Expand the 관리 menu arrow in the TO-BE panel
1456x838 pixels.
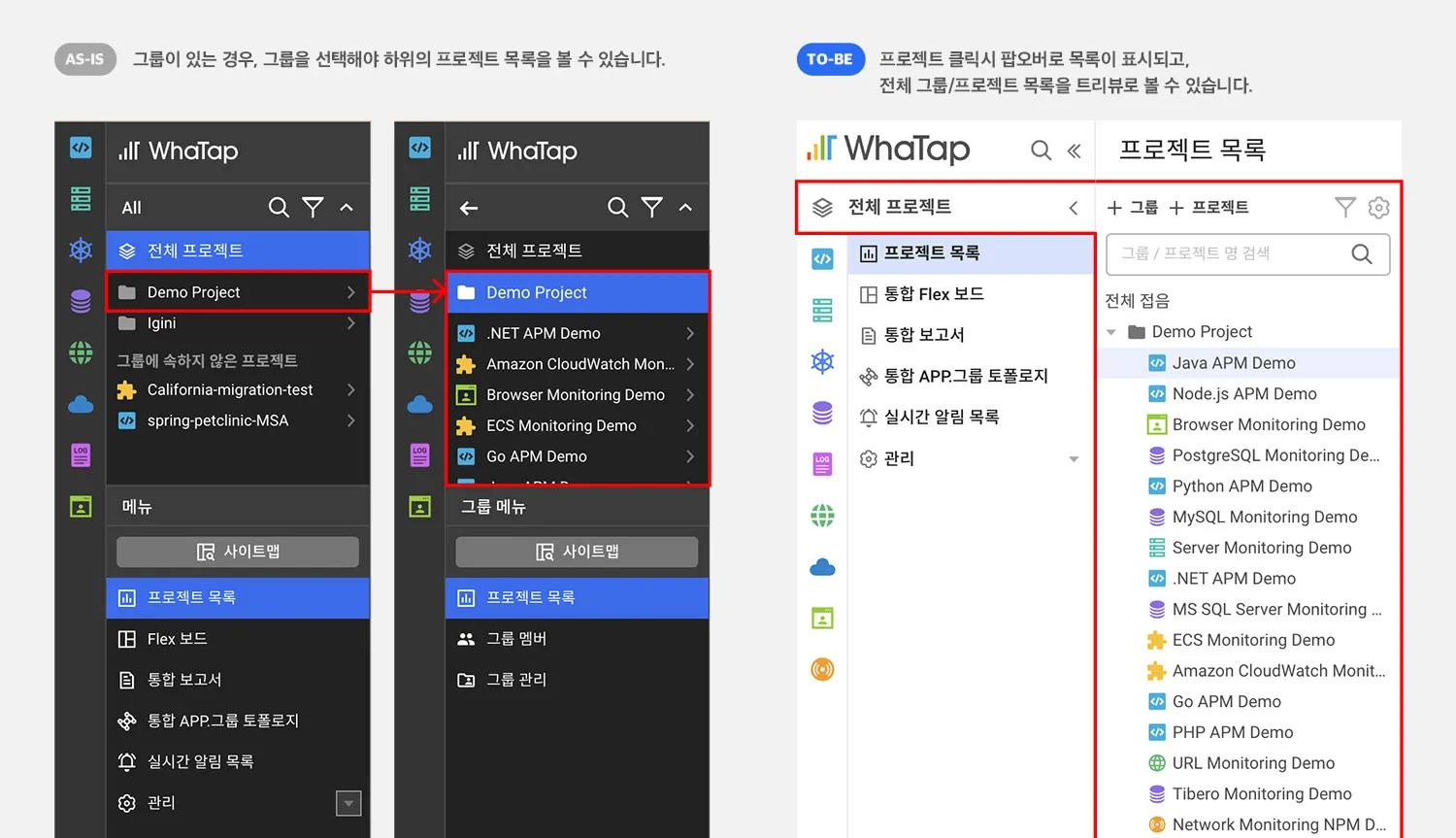coord(1074,459)
